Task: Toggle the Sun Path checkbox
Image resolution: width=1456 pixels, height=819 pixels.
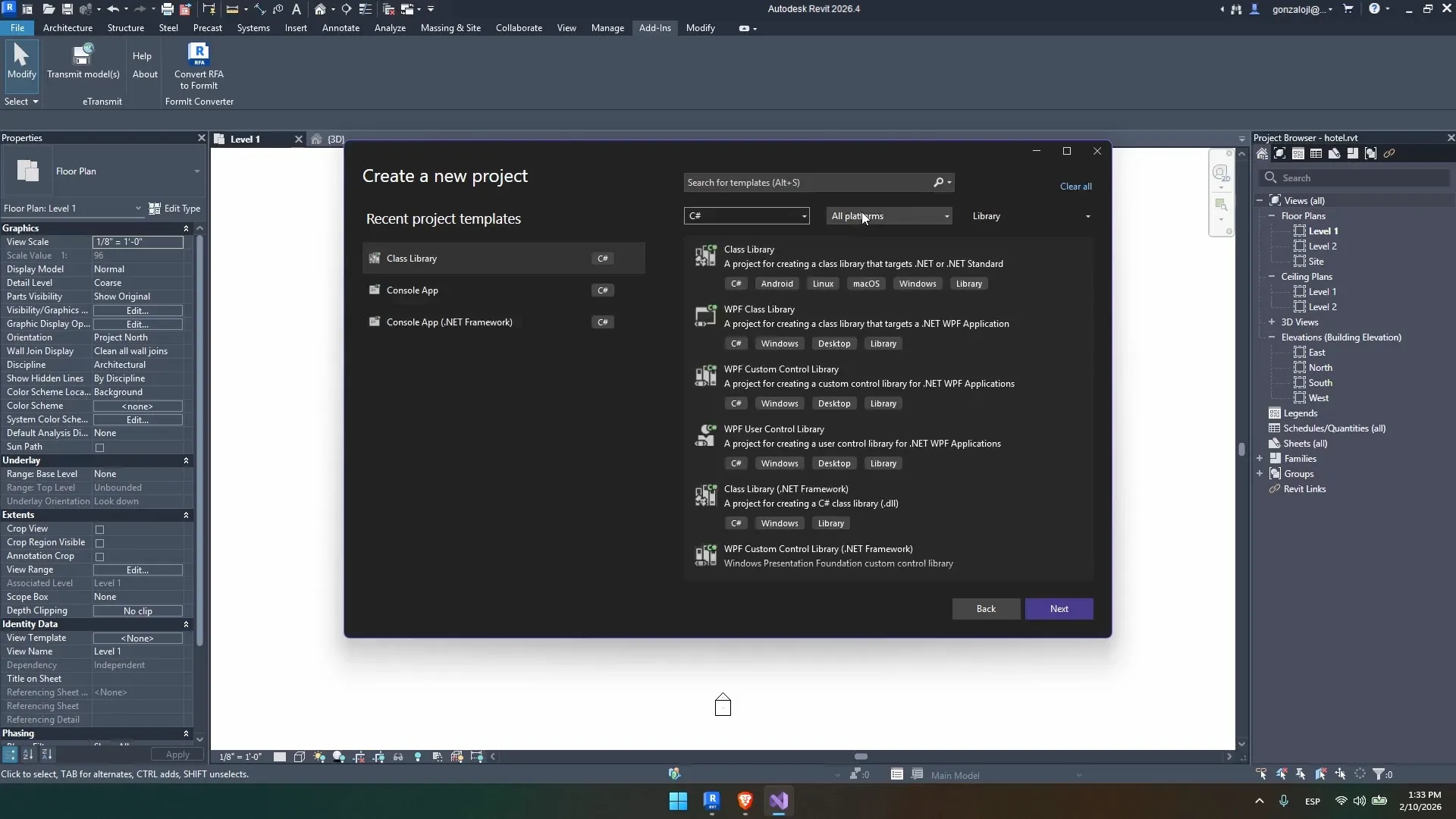Action: tap(99, 448)
